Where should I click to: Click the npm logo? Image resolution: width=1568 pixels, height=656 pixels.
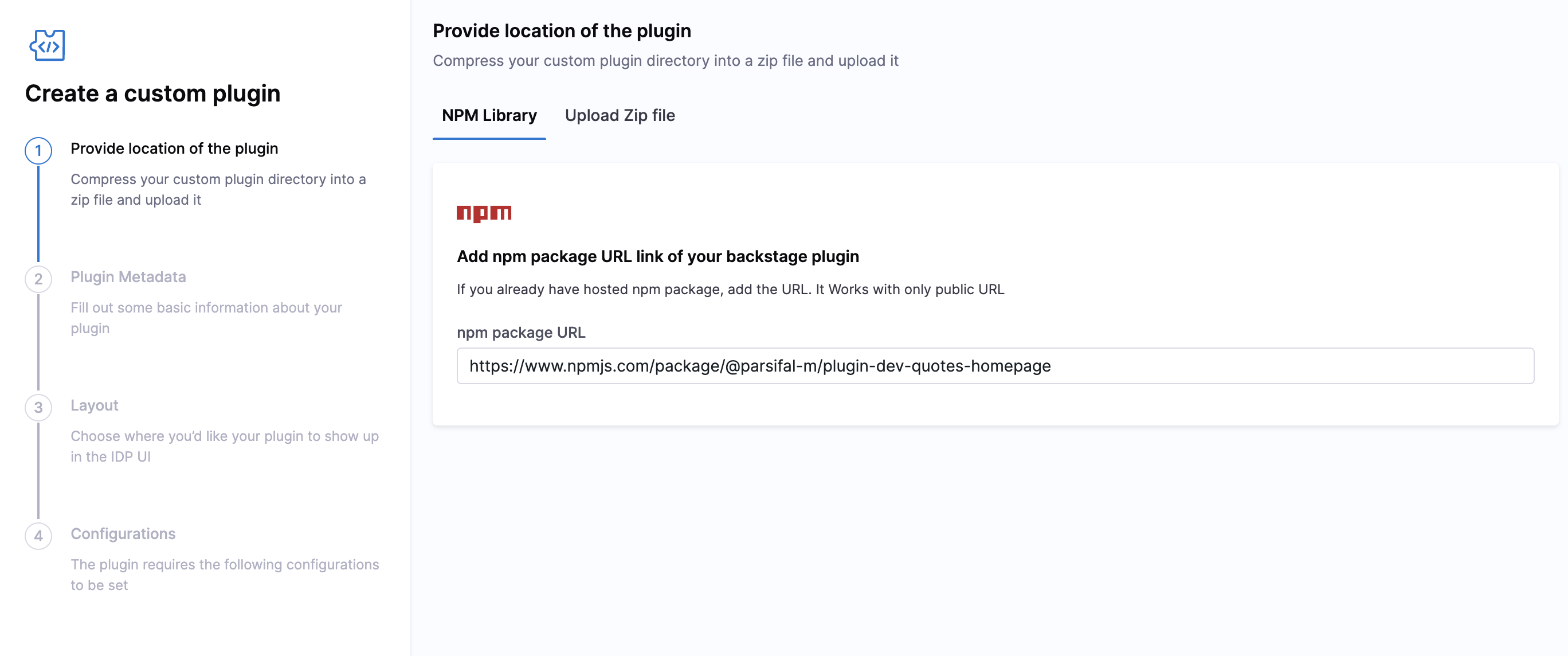(x=484, y=213)
